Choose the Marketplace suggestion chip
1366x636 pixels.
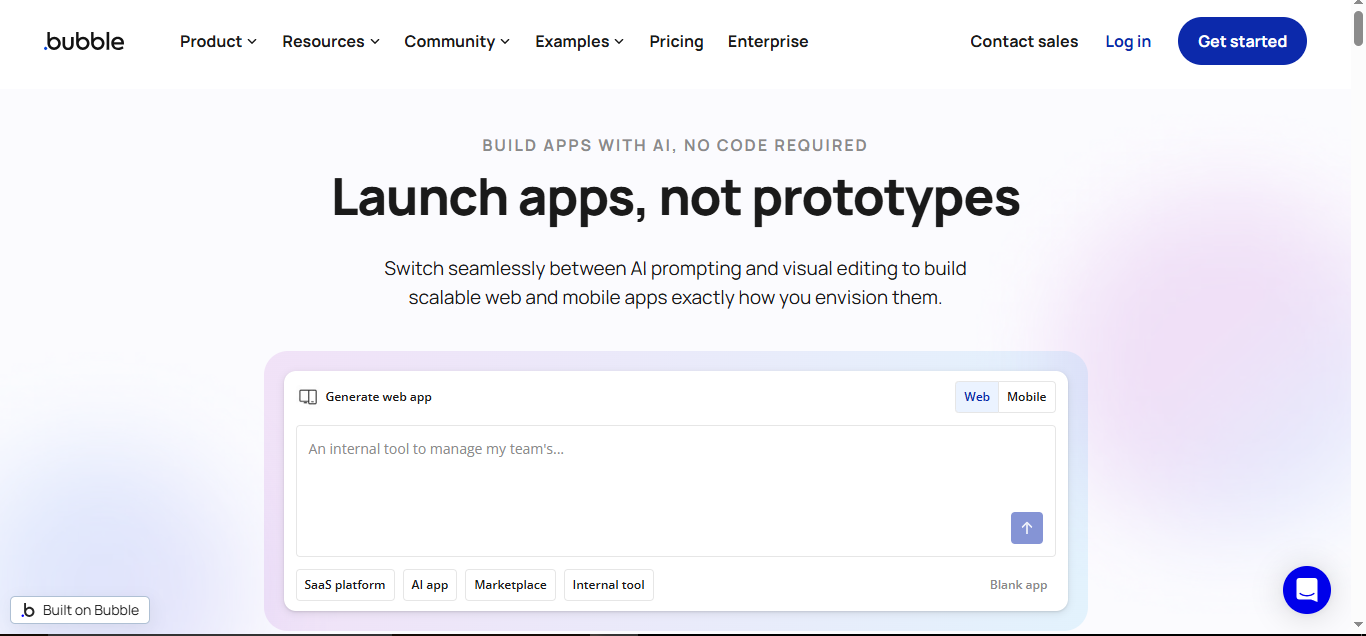510,585
